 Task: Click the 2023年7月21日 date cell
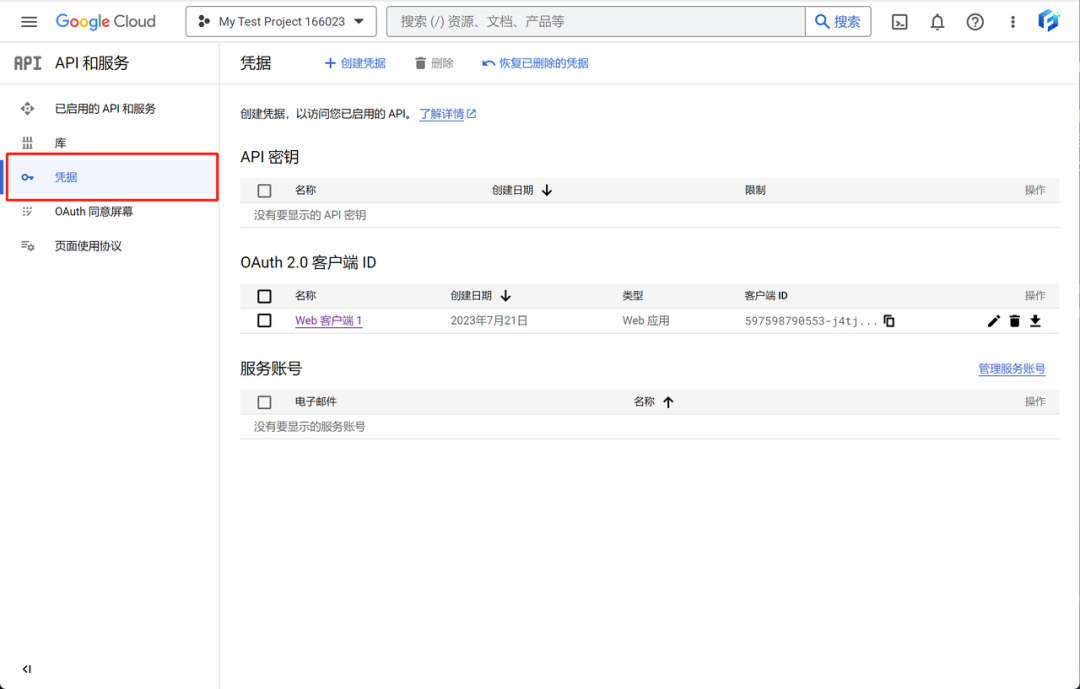click(489, 320)
